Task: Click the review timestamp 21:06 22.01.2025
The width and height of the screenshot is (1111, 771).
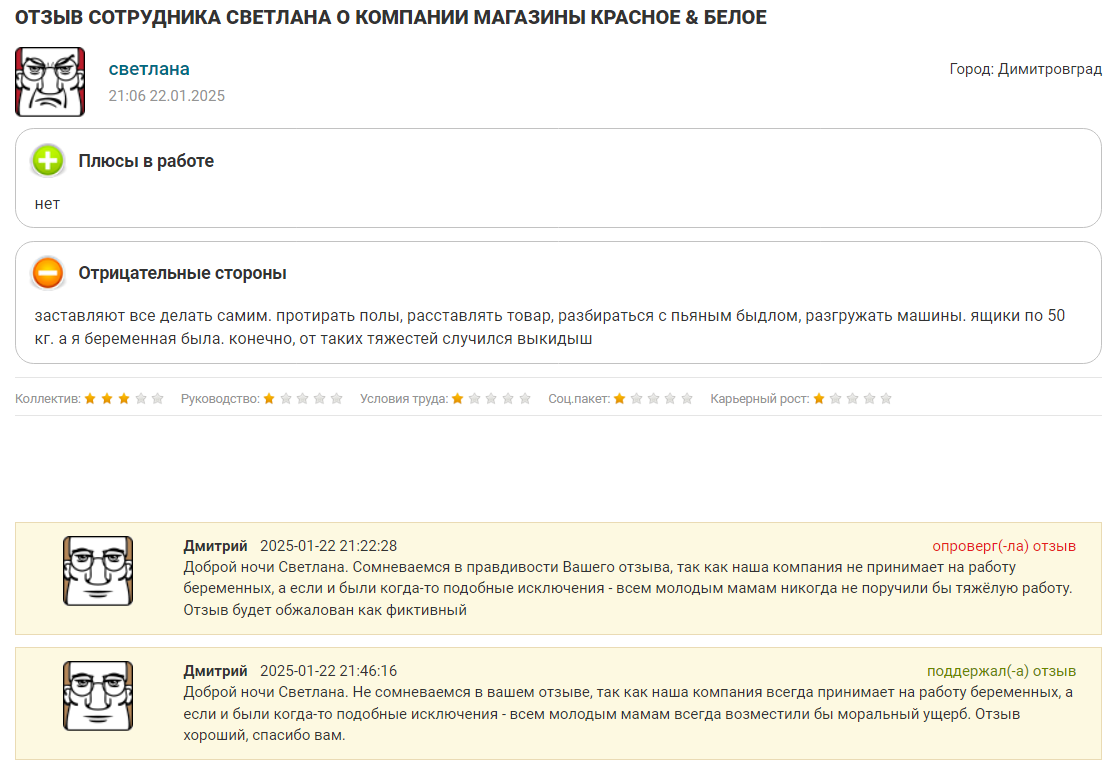Action: 167,96
